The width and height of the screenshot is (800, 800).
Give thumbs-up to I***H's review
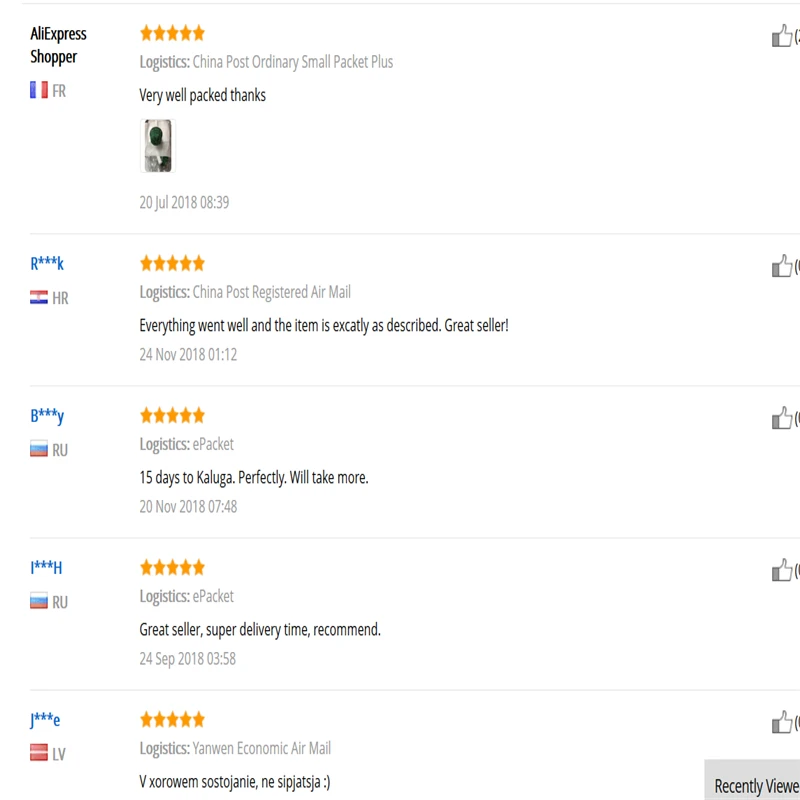click(782, 570)
